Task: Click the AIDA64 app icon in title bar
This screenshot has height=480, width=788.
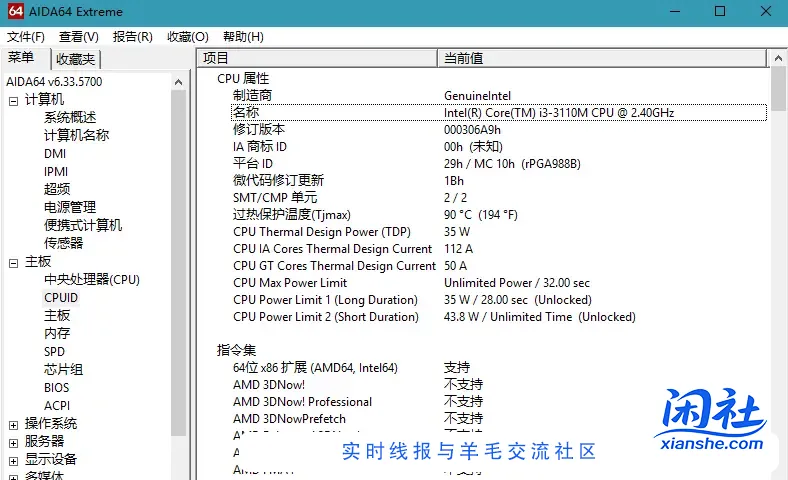Action: coord(14,12)
